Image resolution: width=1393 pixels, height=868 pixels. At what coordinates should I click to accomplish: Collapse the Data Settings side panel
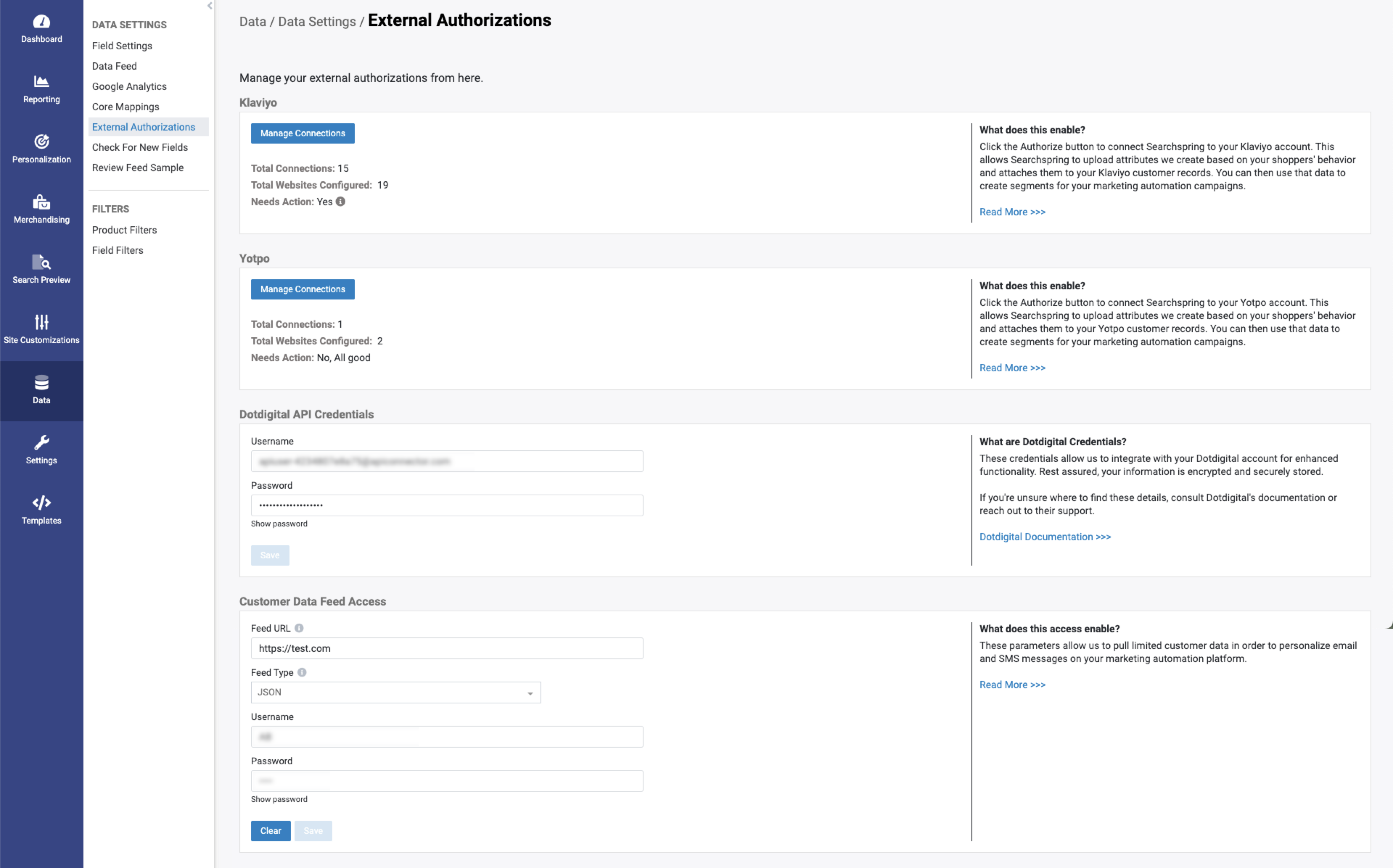[210, 6]
